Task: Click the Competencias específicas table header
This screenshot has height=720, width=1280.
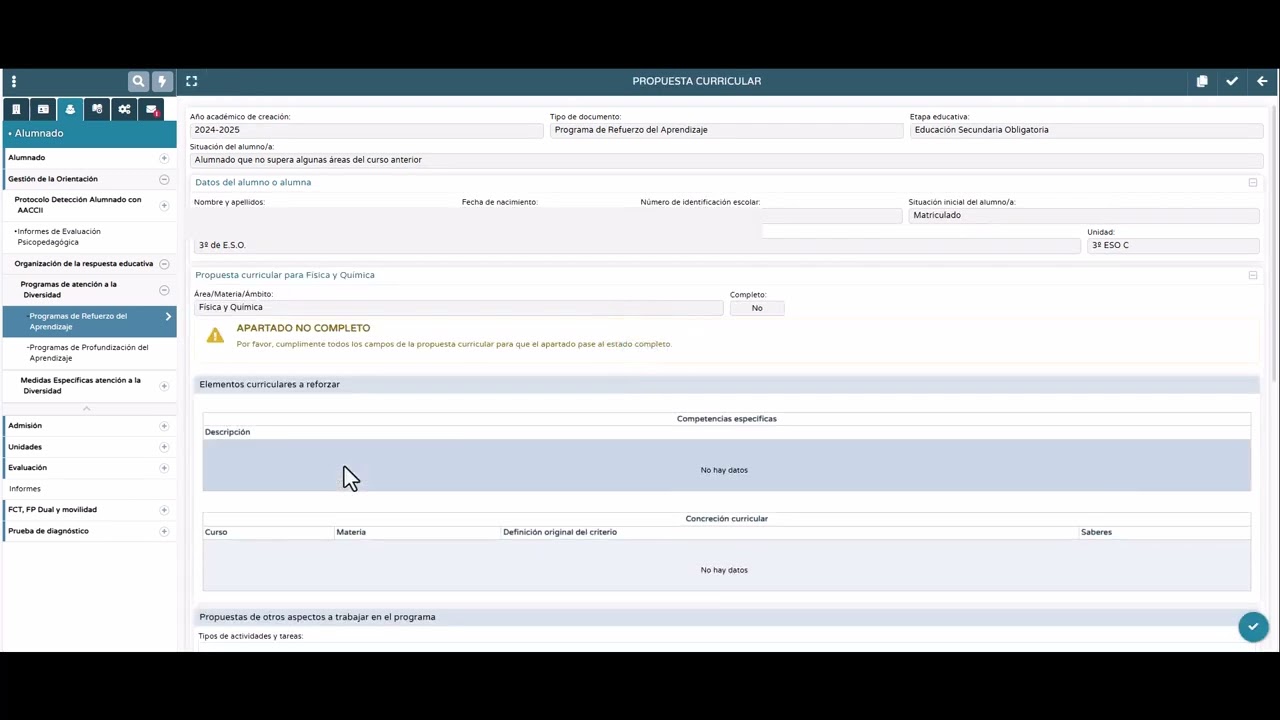Action: [x=726, y=419]
